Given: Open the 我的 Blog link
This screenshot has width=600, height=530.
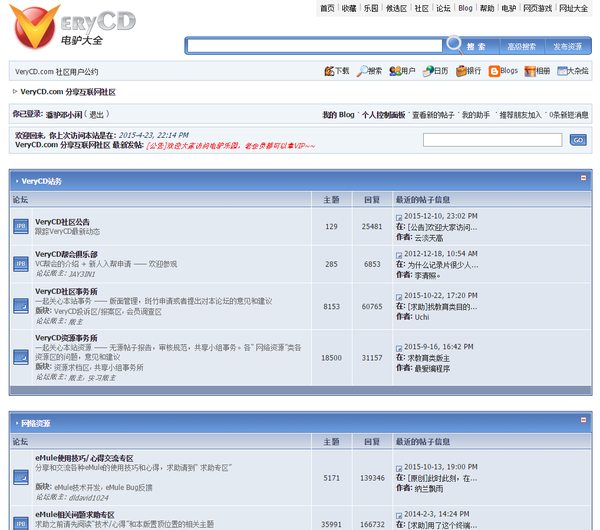Looking at the screenshot, I should [x=338, y=115].
